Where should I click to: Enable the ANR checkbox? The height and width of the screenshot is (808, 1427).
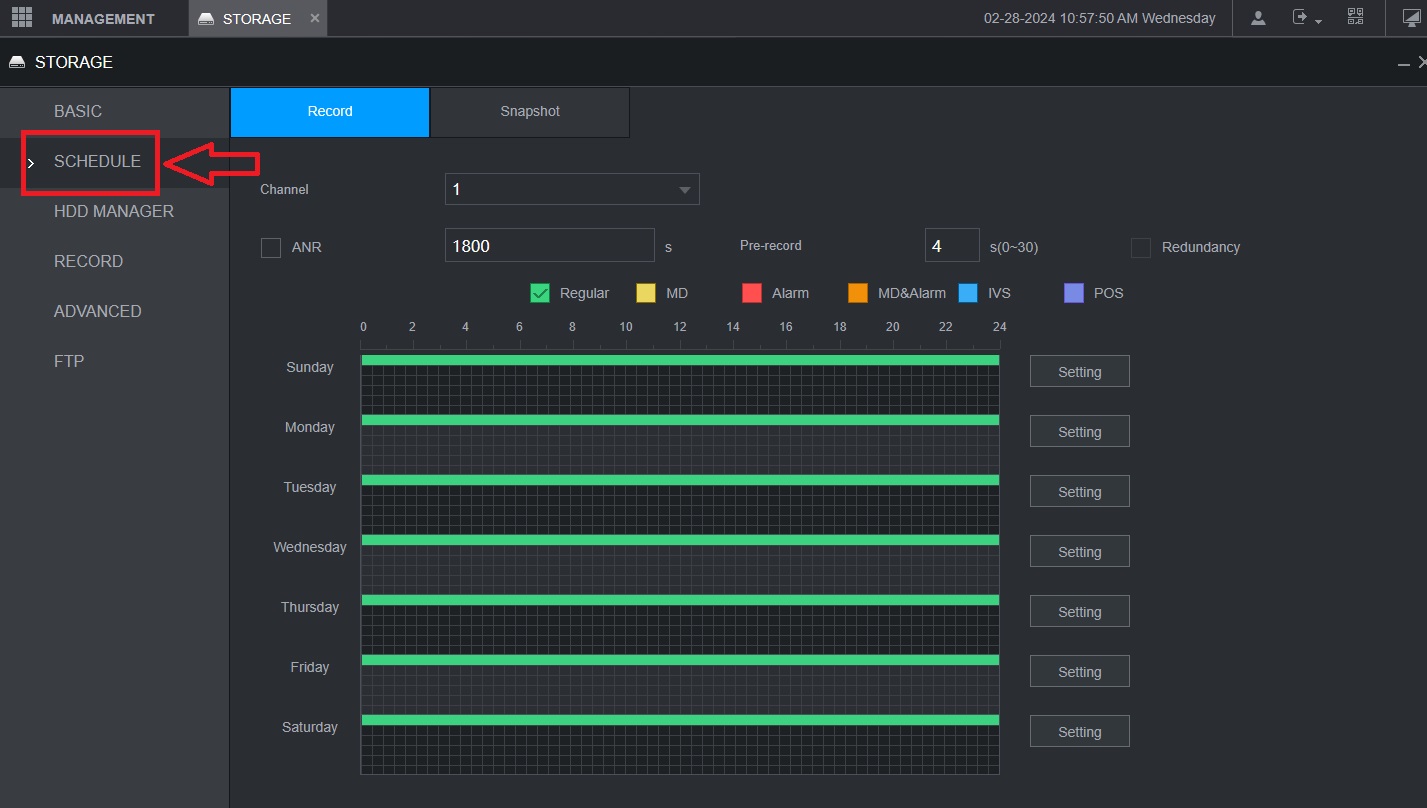click(271, 247)
